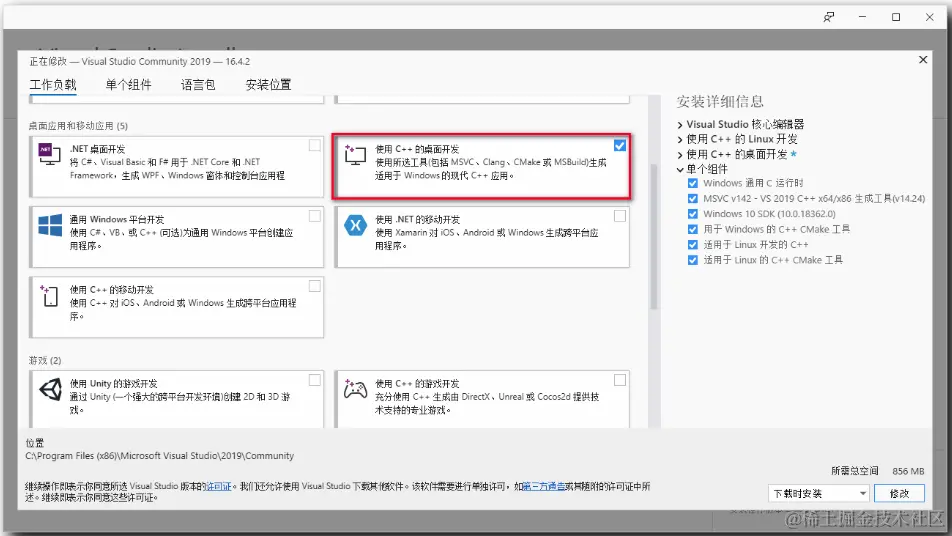Expand Visual Studio 核心编辑器 details
Viewport: 952px width, 536px height.
click(680, 124)
